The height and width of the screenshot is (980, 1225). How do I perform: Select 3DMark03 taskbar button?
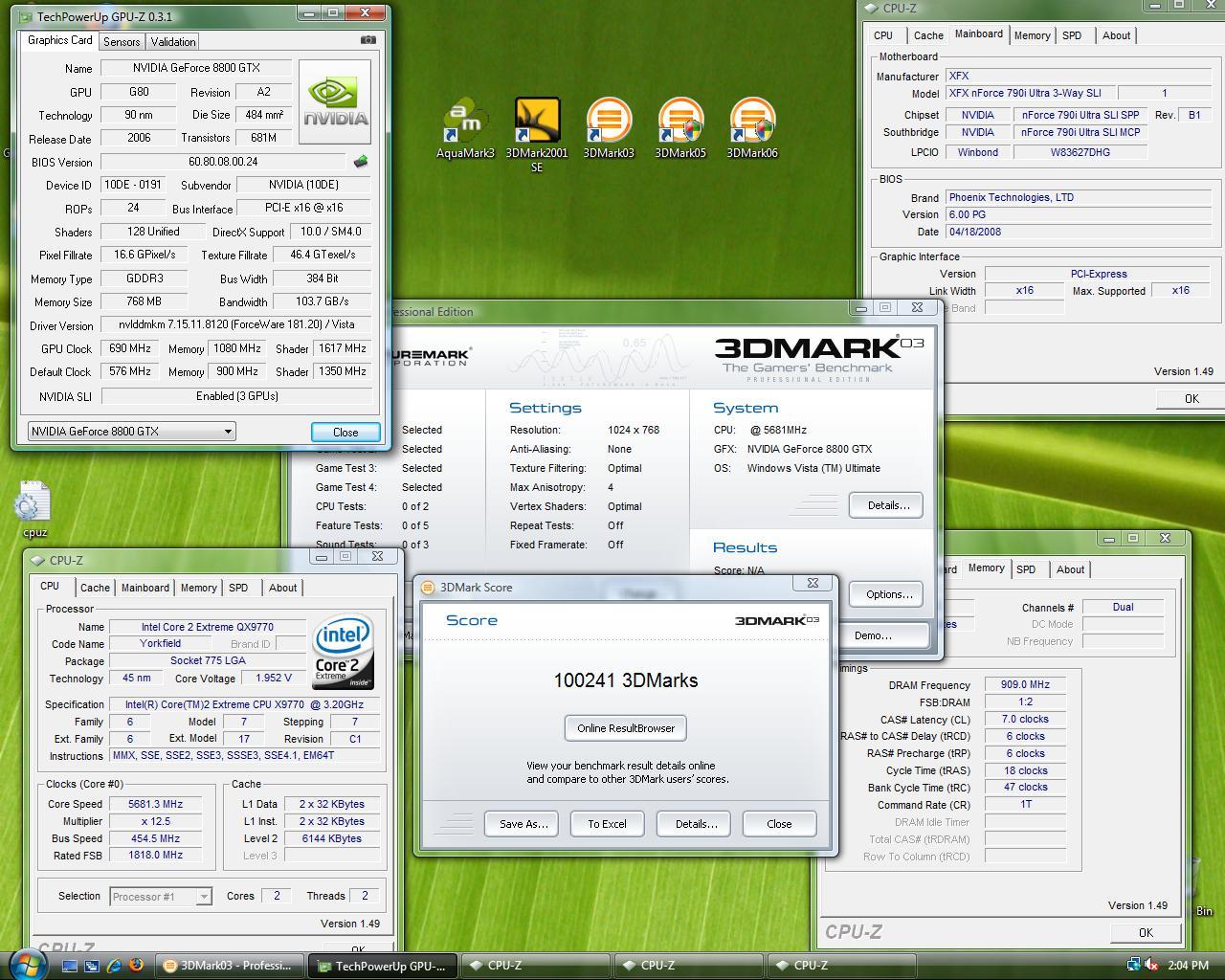click(x=231, y=966)
